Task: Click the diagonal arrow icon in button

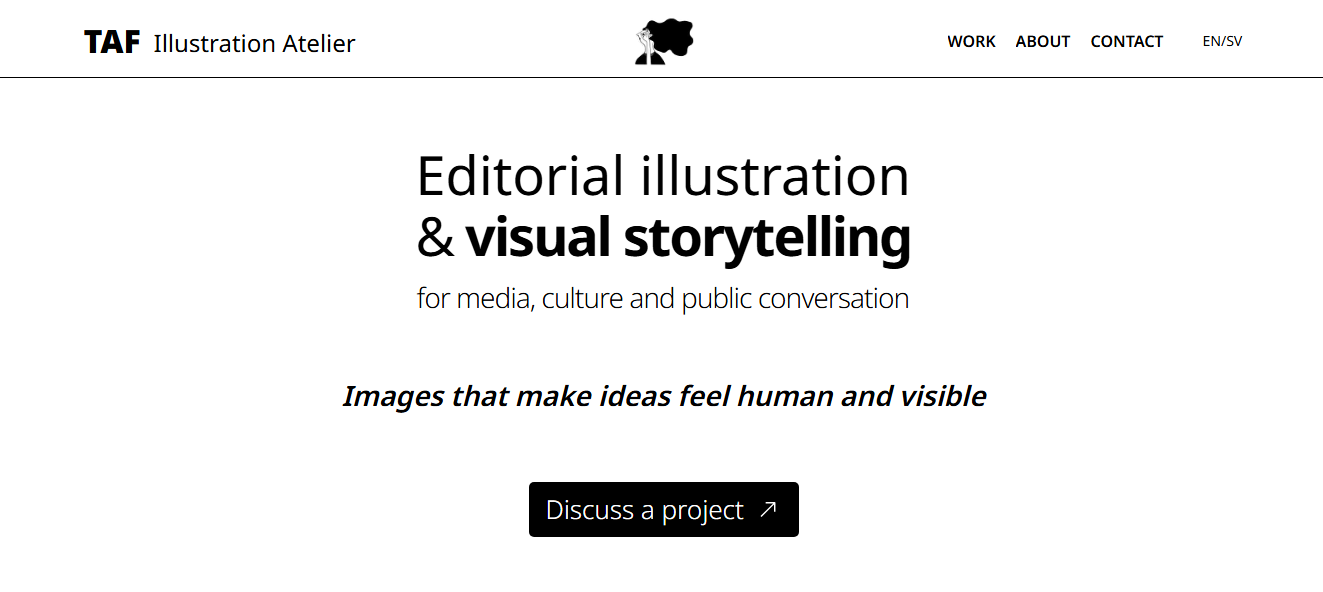Action: pyautogui.click(x=768, y=509)
